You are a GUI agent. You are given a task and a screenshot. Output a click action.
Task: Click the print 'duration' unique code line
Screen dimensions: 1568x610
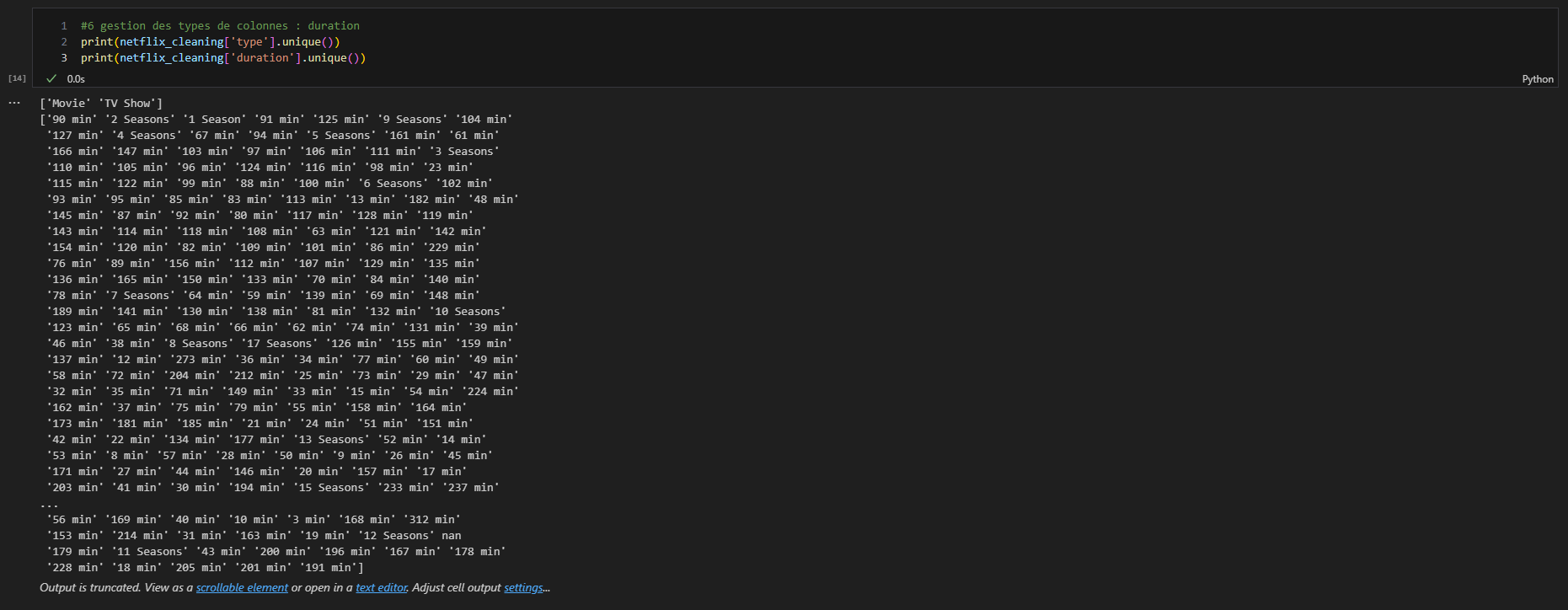[x=223, y=58]
